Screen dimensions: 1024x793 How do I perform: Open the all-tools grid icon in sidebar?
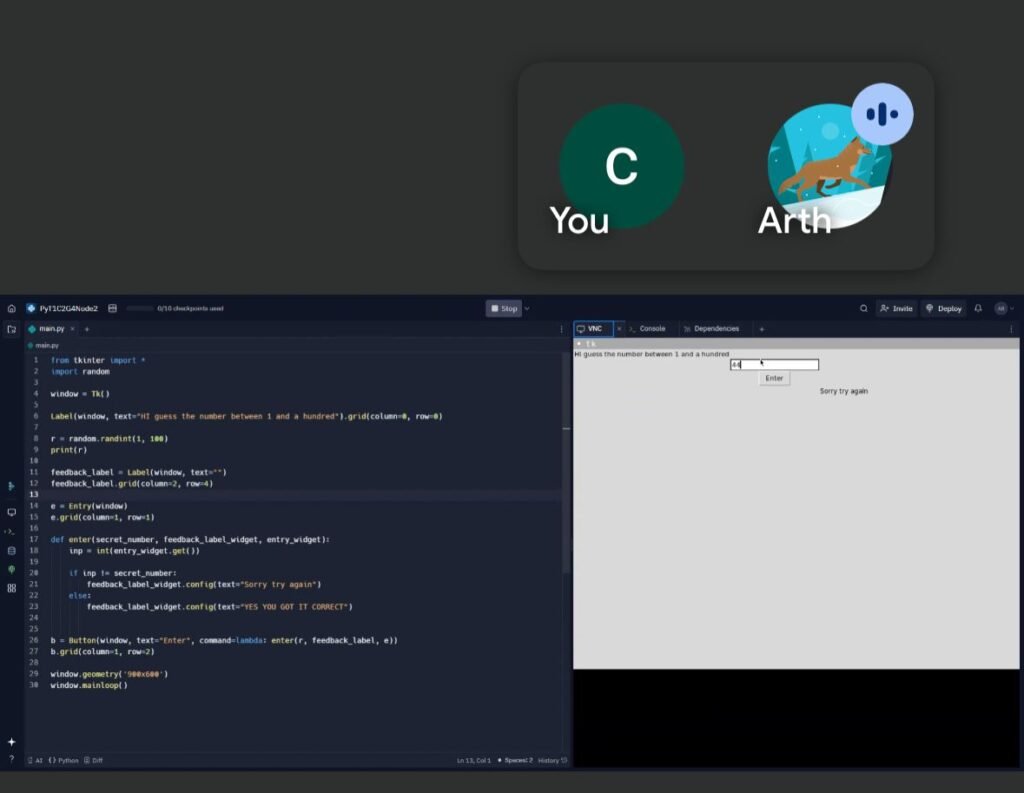[11, 588]
